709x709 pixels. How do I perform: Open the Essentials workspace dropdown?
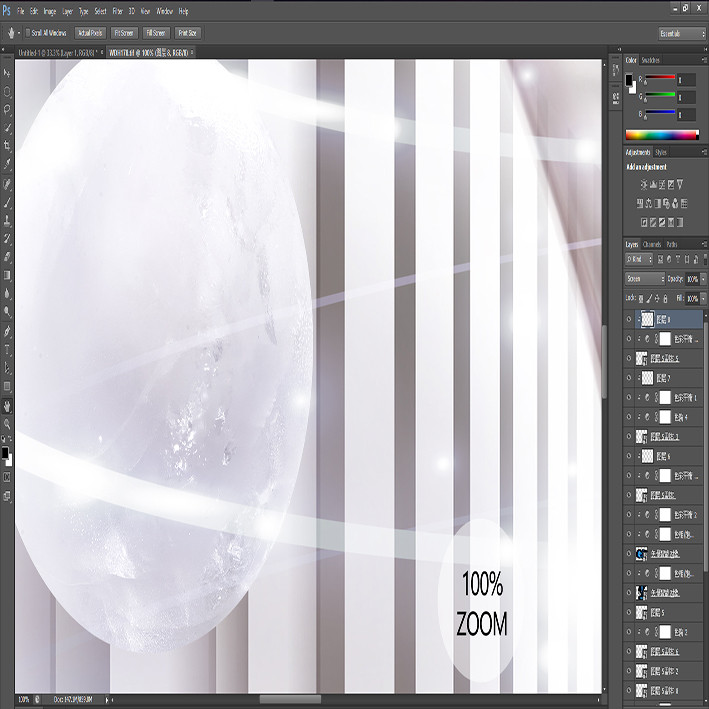click(682, 33)
